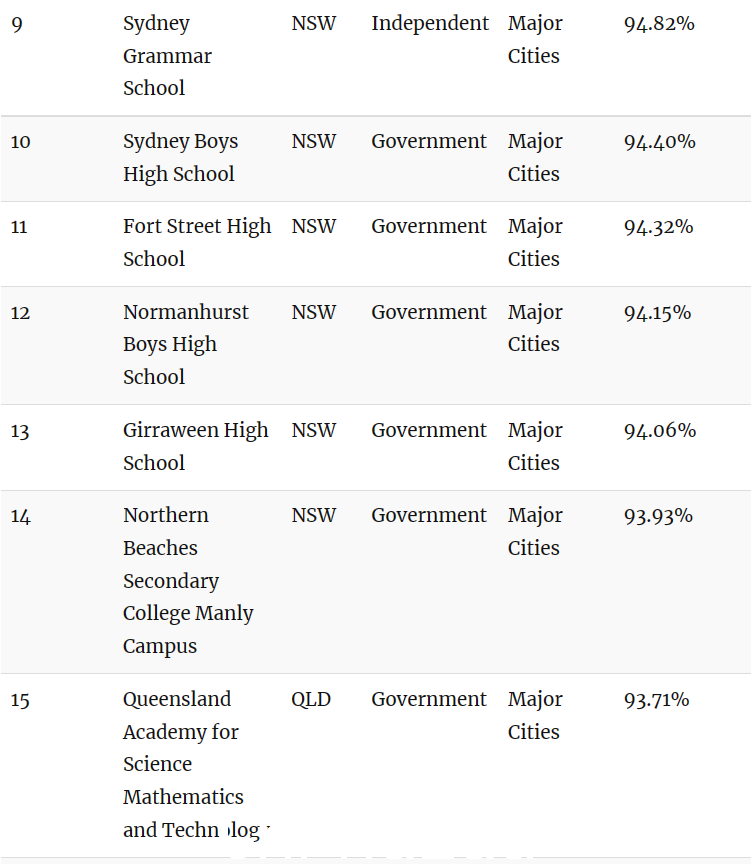Select rank number 12
This screenshot has height=864, width=753.
click(x=20, y=313)
